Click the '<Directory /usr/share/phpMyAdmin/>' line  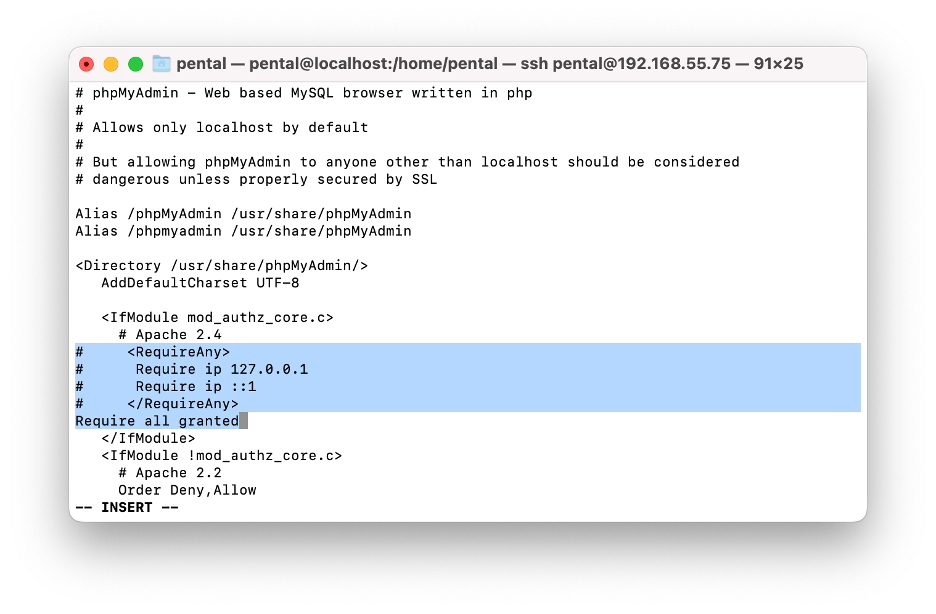click(221, 266)
